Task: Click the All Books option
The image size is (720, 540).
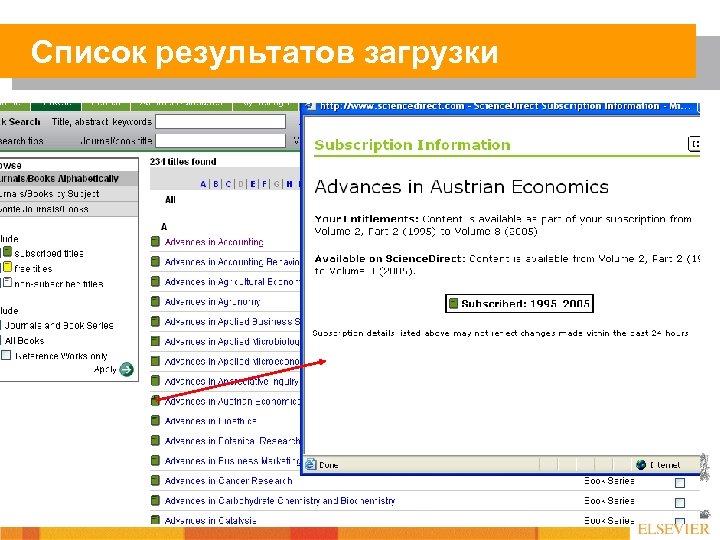Action: [x=24, y=340]
